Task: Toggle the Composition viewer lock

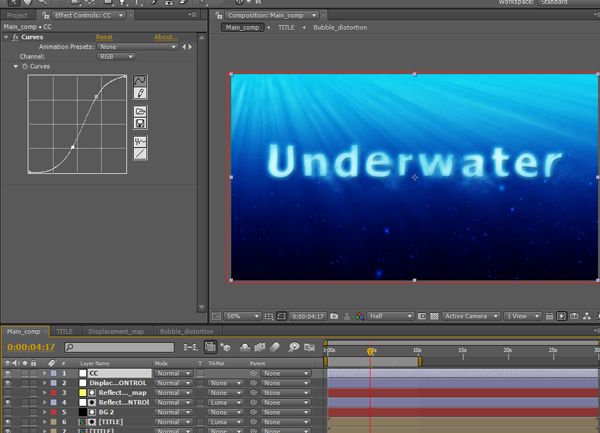Action: [x=218, y=15]
